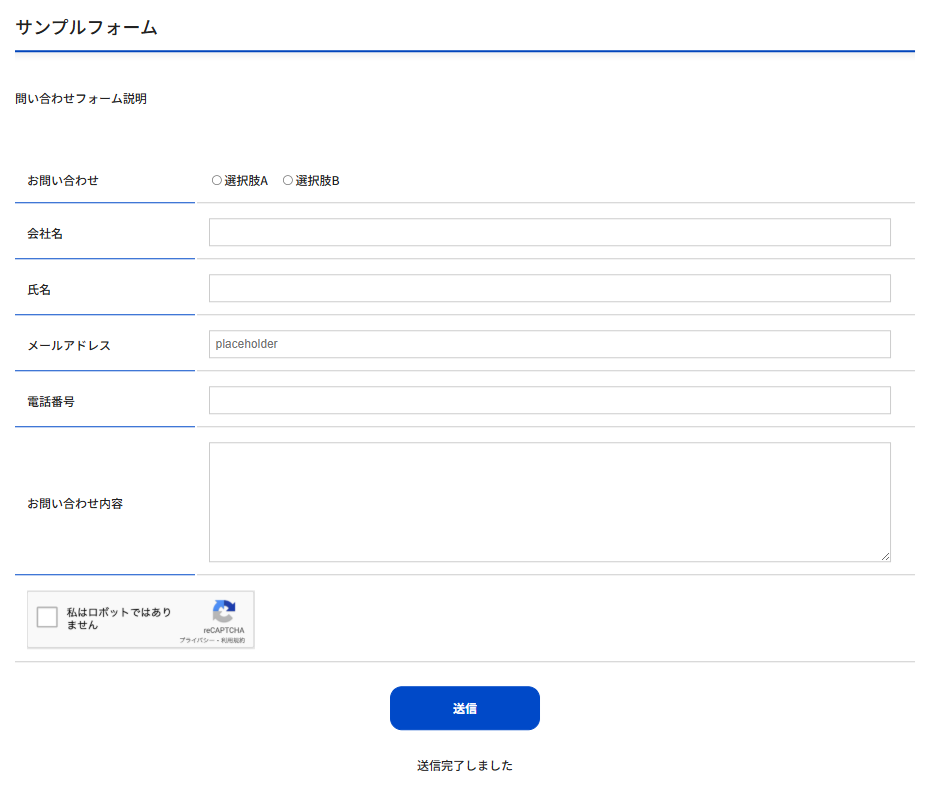Focus the 会社名 text field

[549, 232]
